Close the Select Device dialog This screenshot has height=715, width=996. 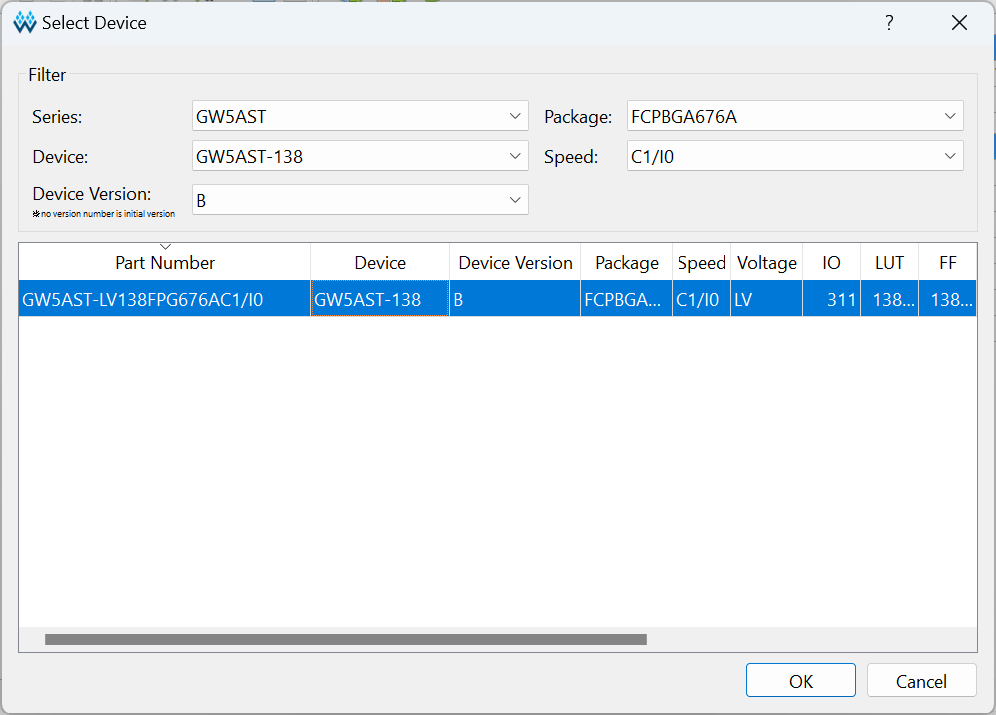tap(959, 23)
